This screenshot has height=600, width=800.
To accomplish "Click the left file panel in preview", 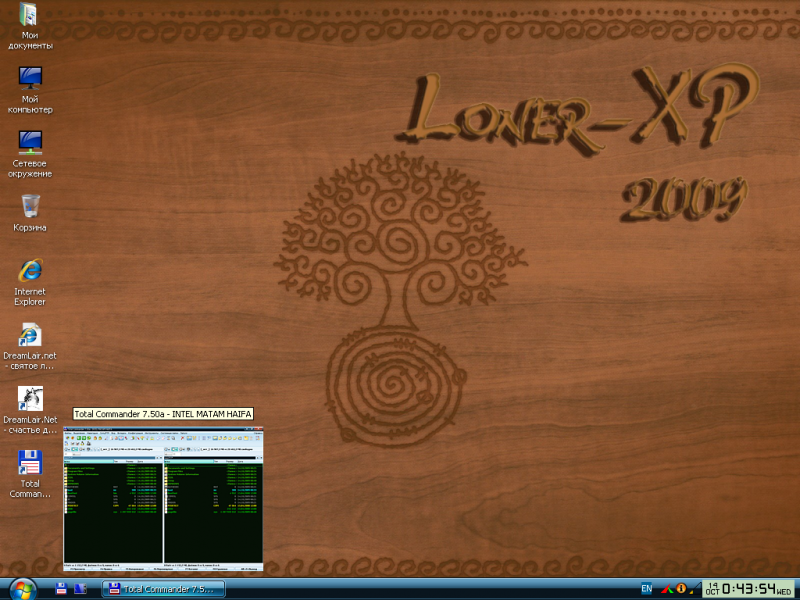I will 113,500.
